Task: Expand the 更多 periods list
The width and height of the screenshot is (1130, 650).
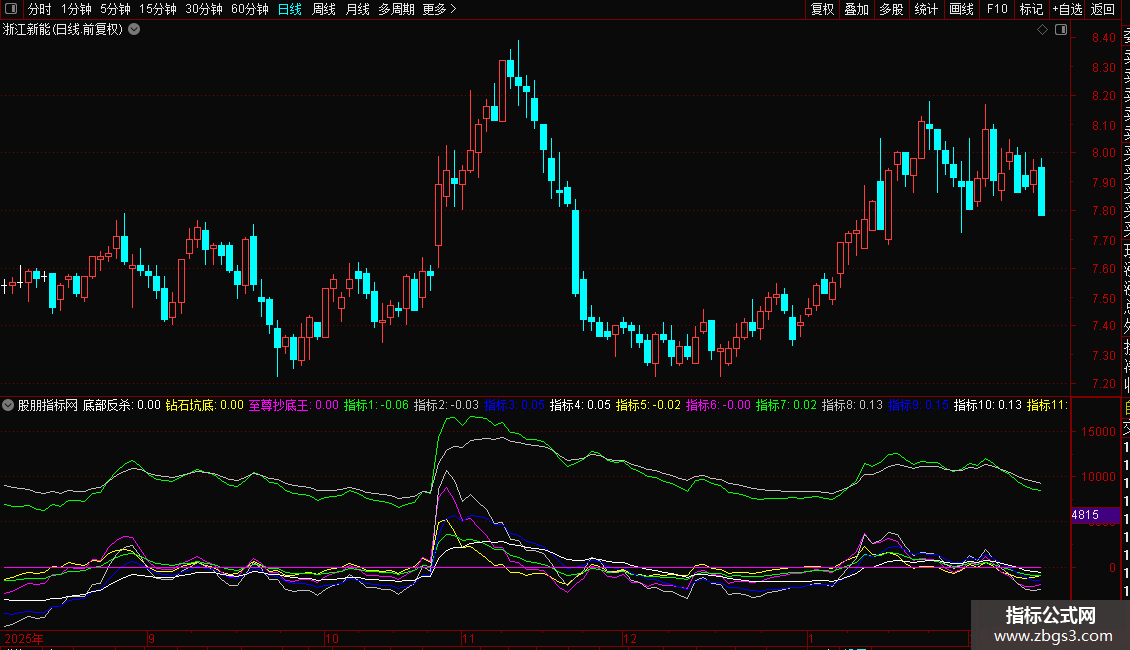Action: pos(439,10)
